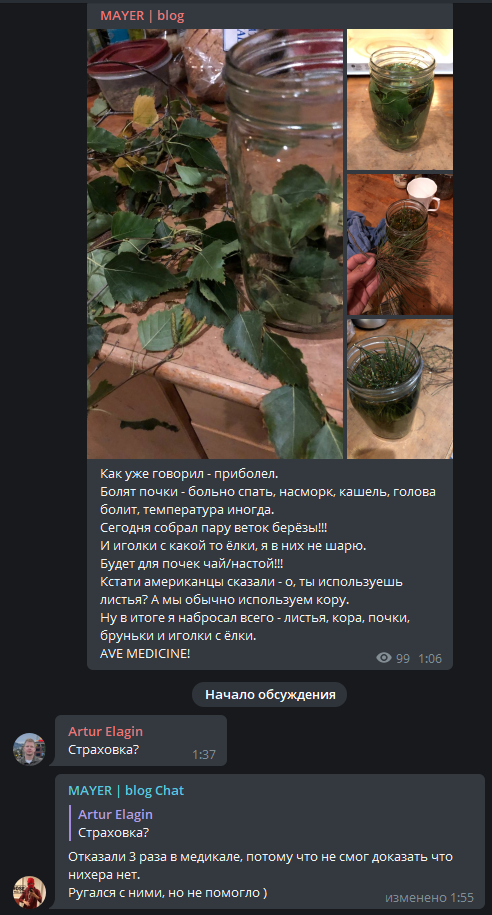The image size is (492, 915).
Task: Open the bottom-right jar with needles photo
Action: pos(400,389)
